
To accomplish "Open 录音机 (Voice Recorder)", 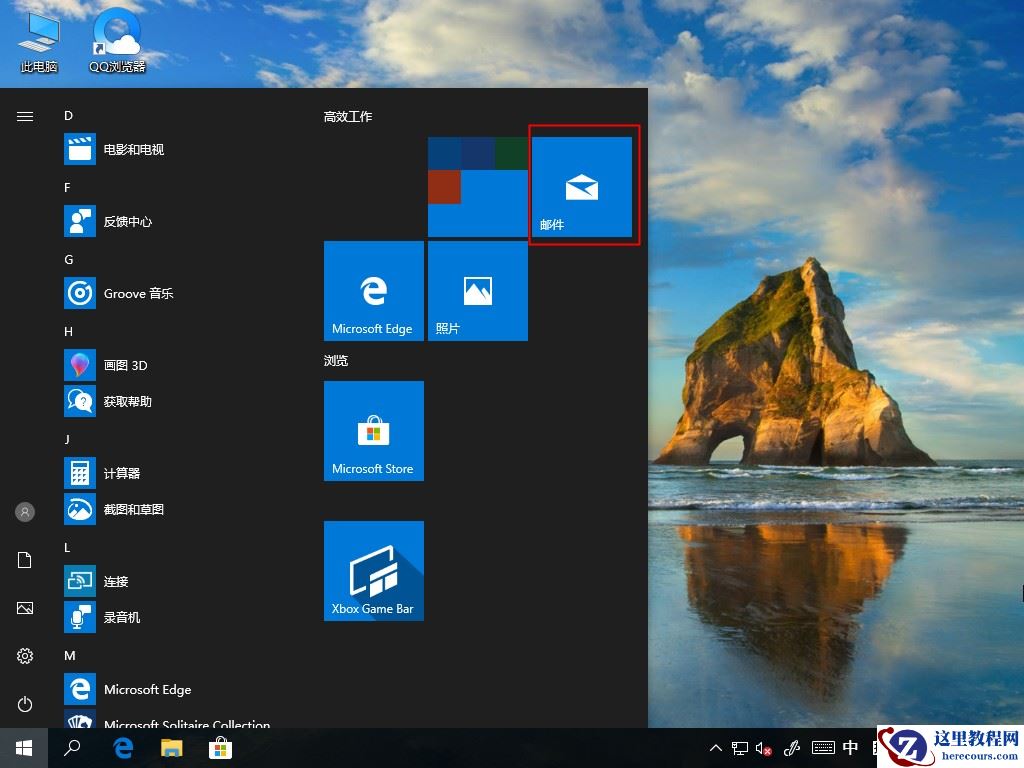I will pyautogui.click(x=120, y=617).
